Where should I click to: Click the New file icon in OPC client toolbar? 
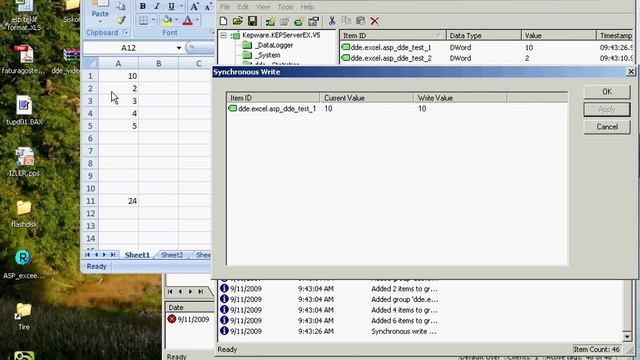point(223,21)
